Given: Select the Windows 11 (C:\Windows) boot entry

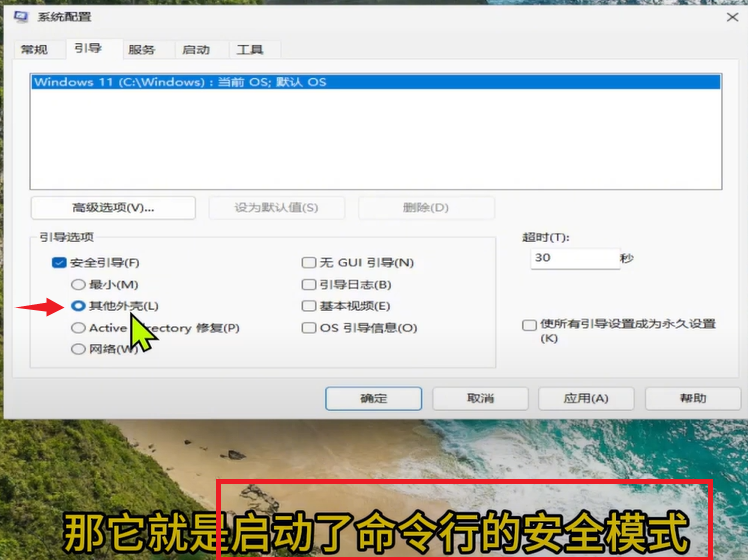Looking at the screenshot, I should tap(376, 82).
